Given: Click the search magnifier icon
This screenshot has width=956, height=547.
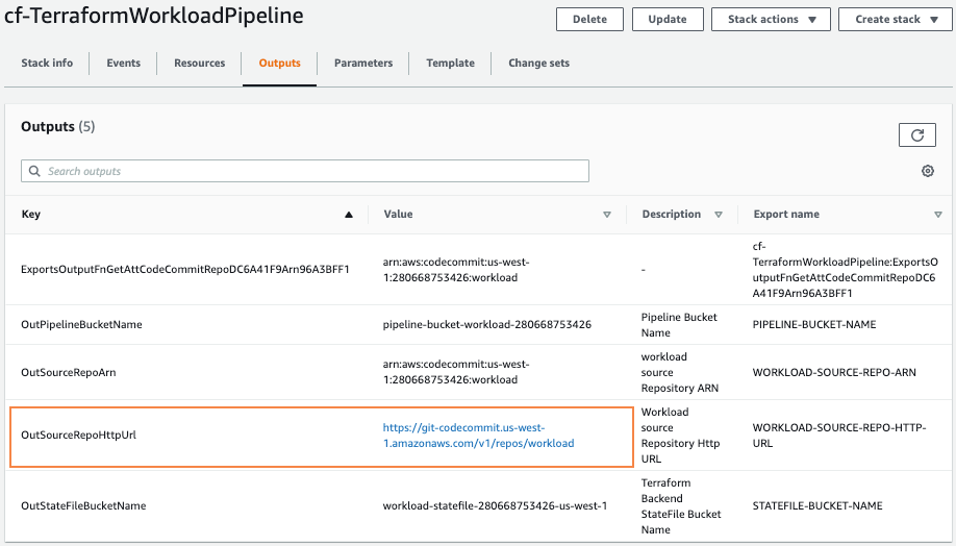Looking at the screenshot, I should [35, 171].
